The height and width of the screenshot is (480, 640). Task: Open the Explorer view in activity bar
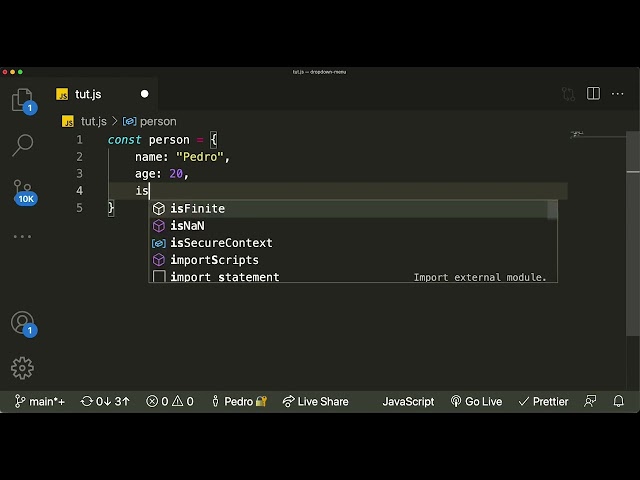pos(22,99)
